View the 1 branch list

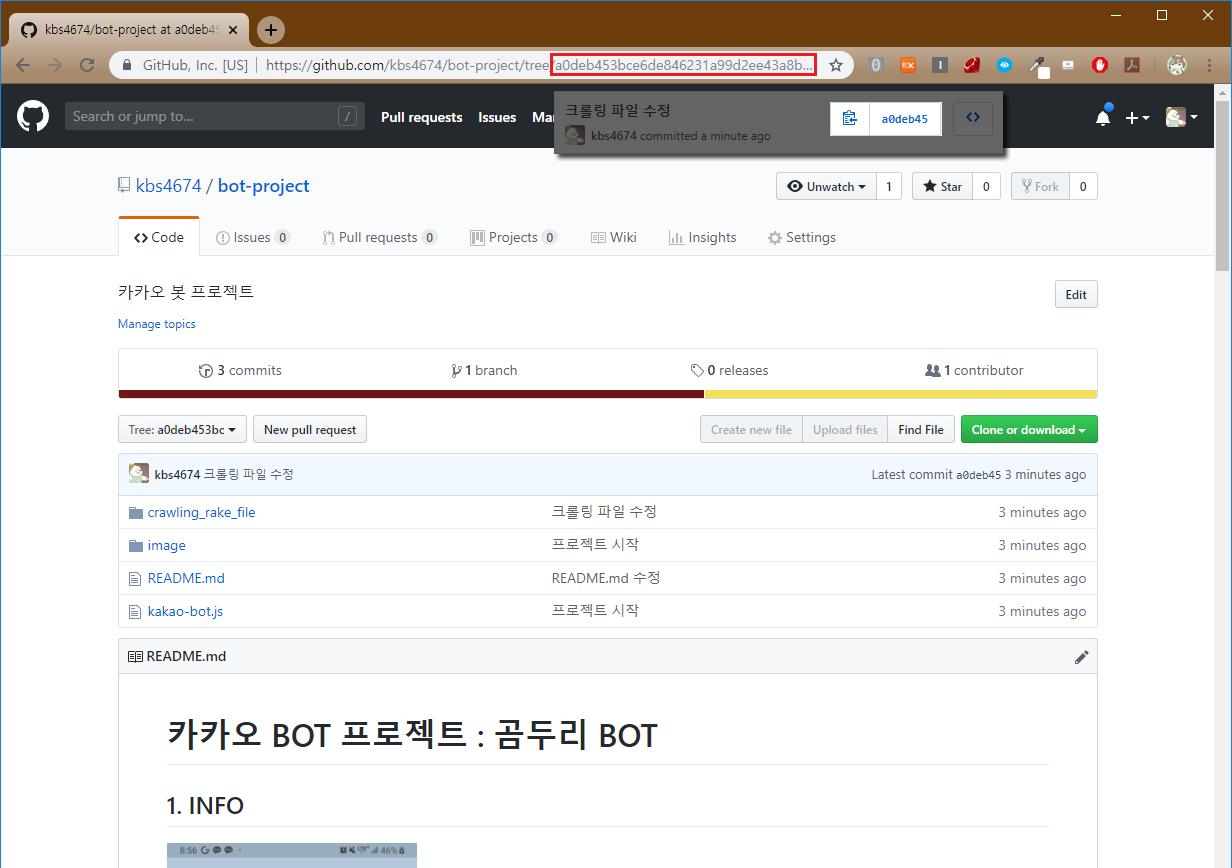(x=485, y=371)
